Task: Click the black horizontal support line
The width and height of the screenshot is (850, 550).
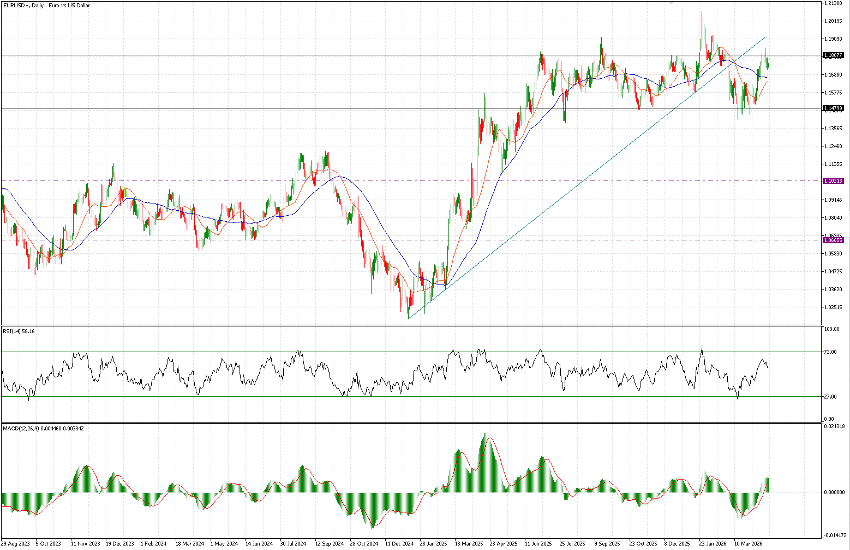Action: click(300, 107)
